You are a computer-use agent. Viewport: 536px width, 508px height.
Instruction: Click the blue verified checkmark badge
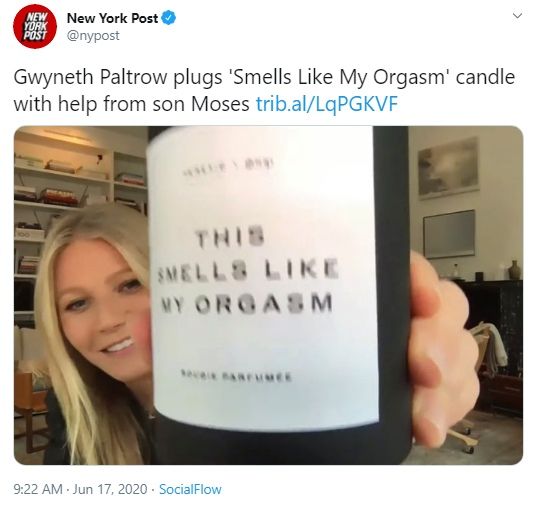169,18
